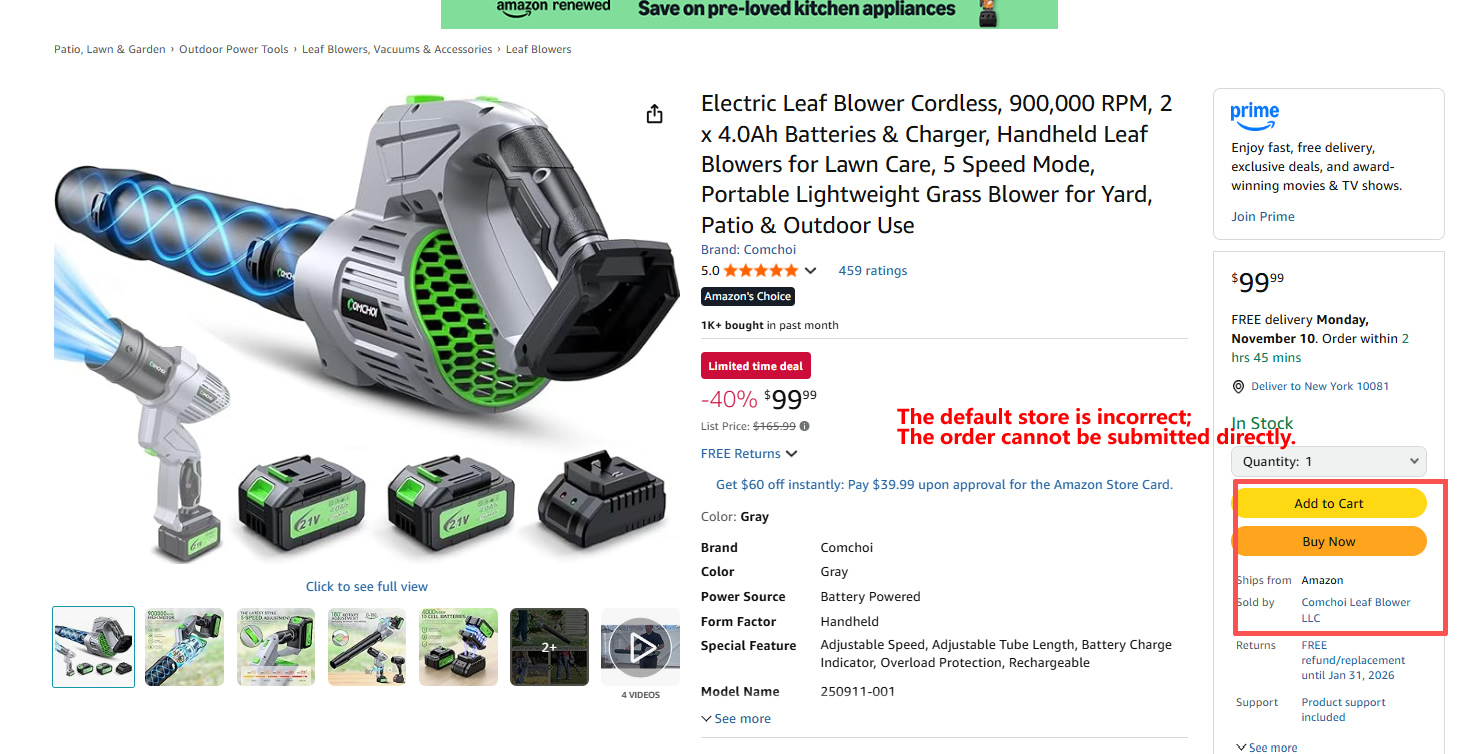Go to Leaf Blowers breadcrumb category
Screen dimensions: 1460x754
(539, 49)
